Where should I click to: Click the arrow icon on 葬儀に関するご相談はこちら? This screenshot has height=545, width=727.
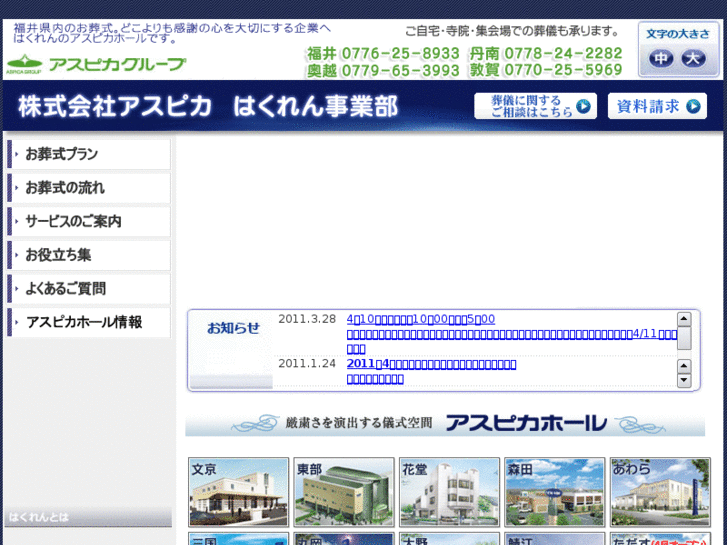[x=583, y=106]
